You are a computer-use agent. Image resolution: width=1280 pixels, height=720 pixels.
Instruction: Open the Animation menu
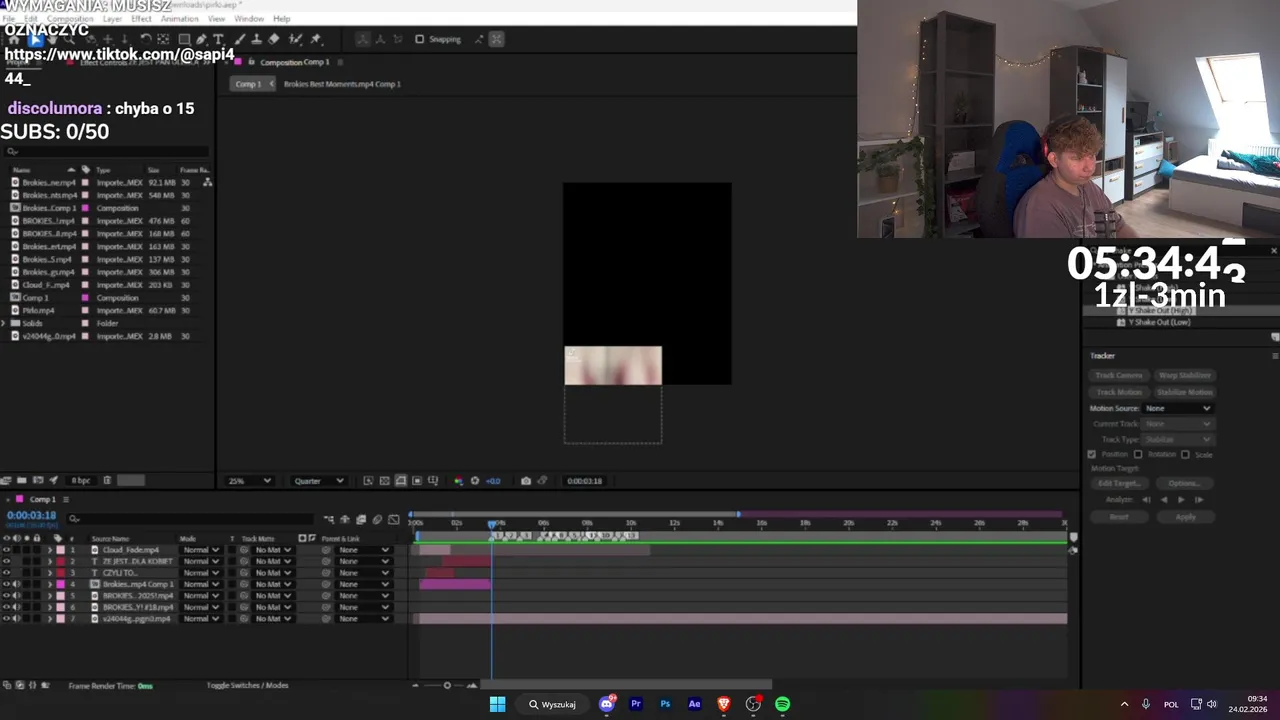pyautogui.click(x=179, y=19)
